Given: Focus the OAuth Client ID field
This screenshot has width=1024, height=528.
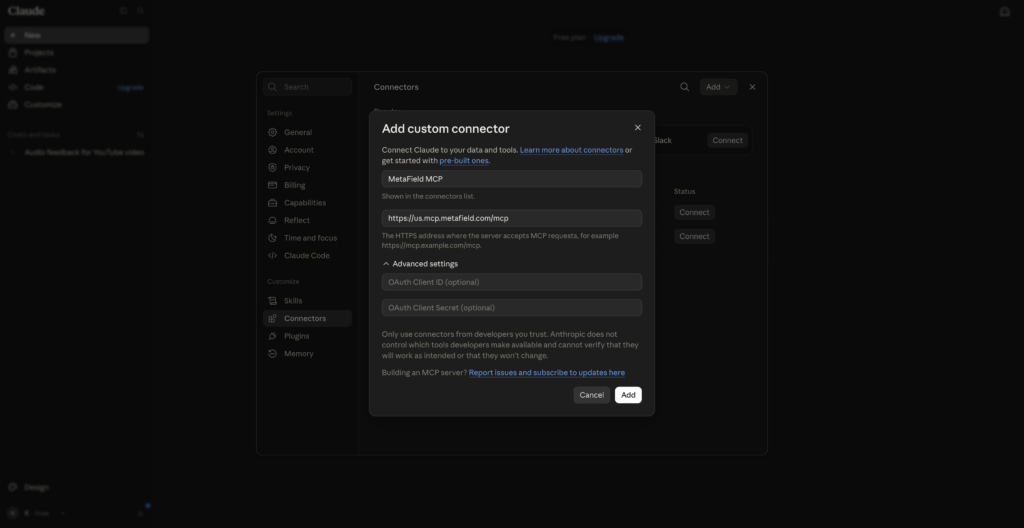Looking at the screenshot, I should coord(511,282).
